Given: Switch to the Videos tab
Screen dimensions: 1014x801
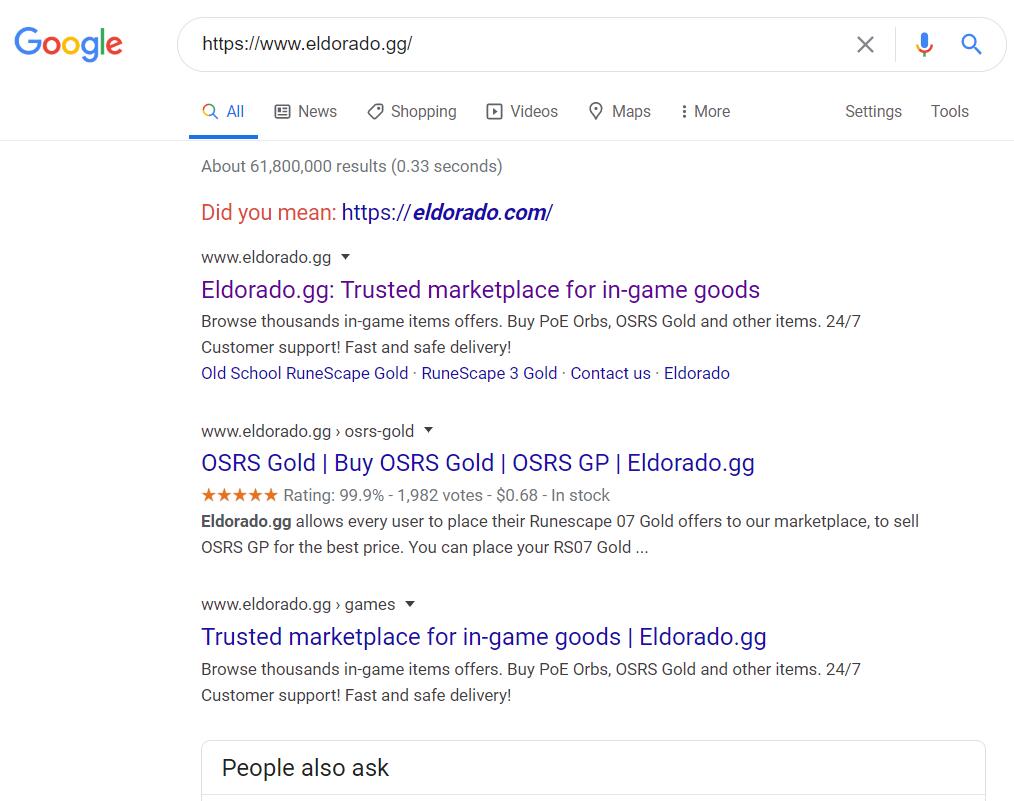Looking at the screenshot, I should [x=522, y=111].
